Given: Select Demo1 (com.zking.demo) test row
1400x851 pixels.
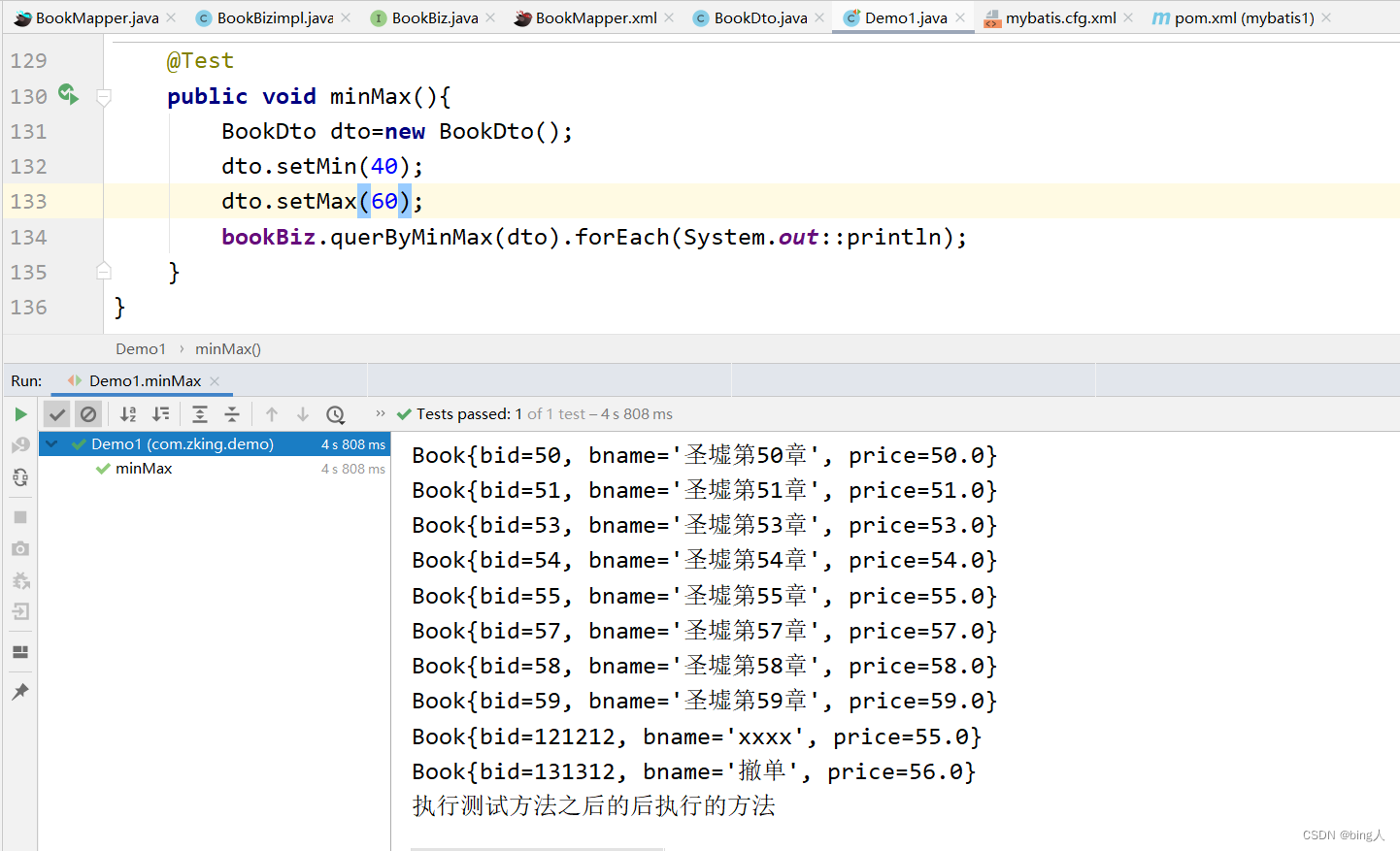Looking at the screenshot, I should [x=215, y=444].
